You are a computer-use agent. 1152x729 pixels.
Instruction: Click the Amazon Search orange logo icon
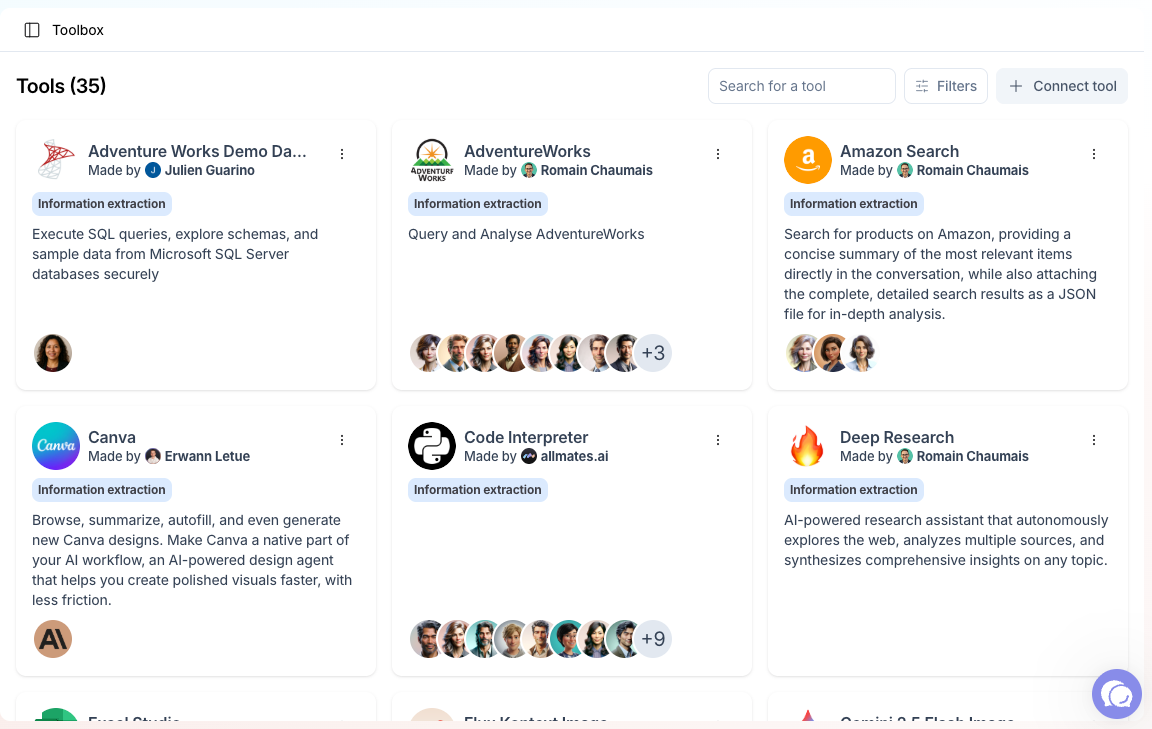tap(807, 160)
